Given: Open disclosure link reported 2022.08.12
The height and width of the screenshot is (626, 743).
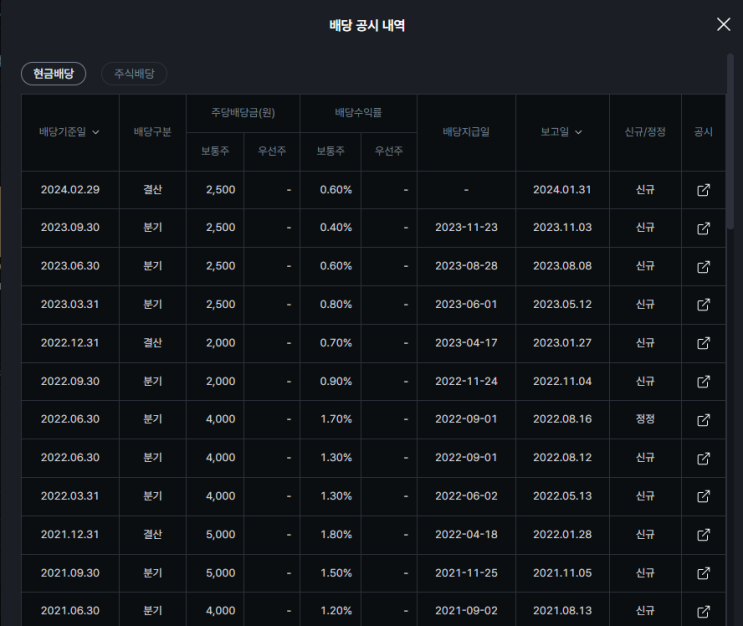Looking at the screenshot, I should pyautogui.click(x=703, y=458).
